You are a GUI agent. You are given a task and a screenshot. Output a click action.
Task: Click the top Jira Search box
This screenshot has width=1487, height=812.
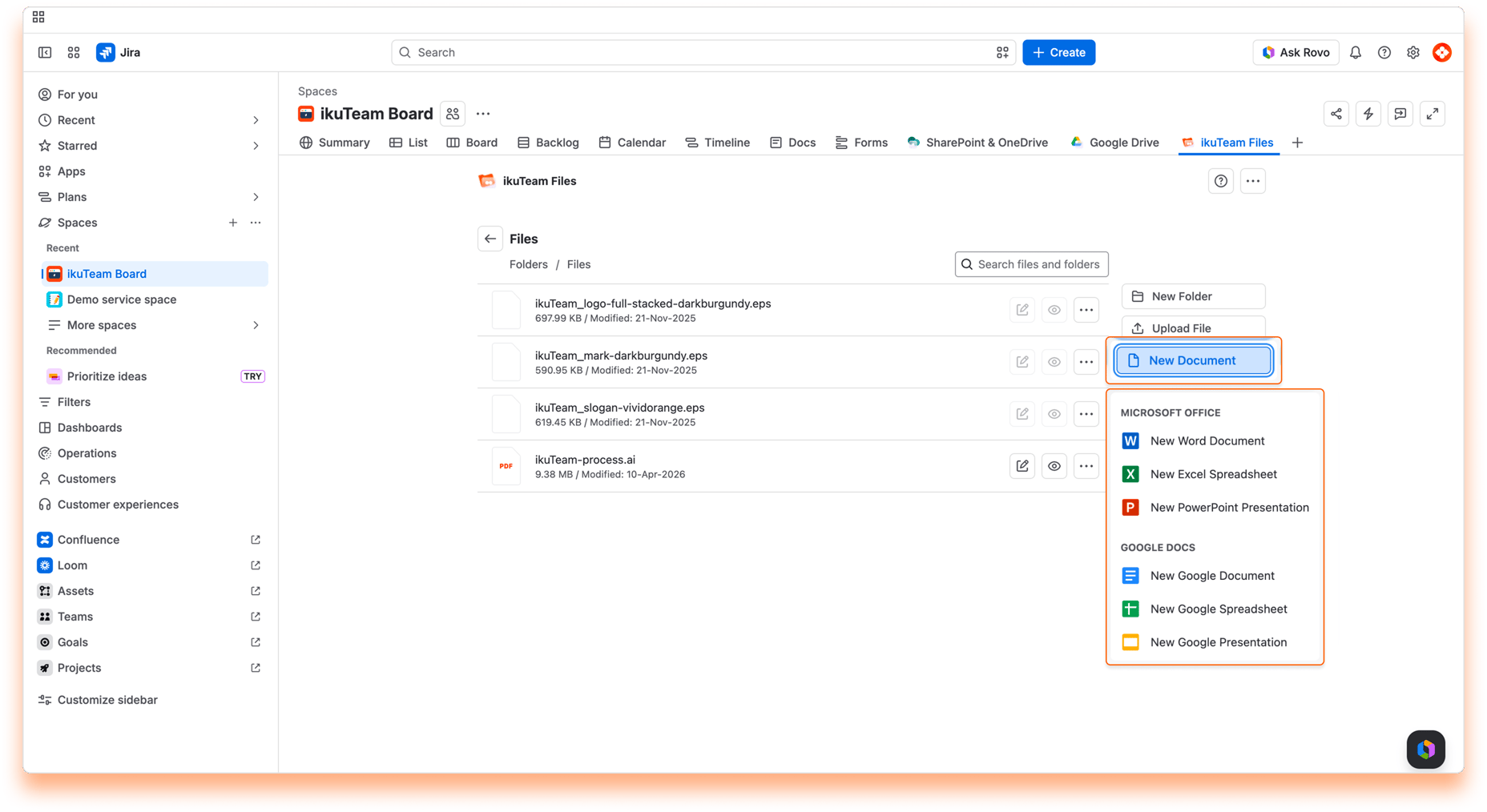point(703,52)
